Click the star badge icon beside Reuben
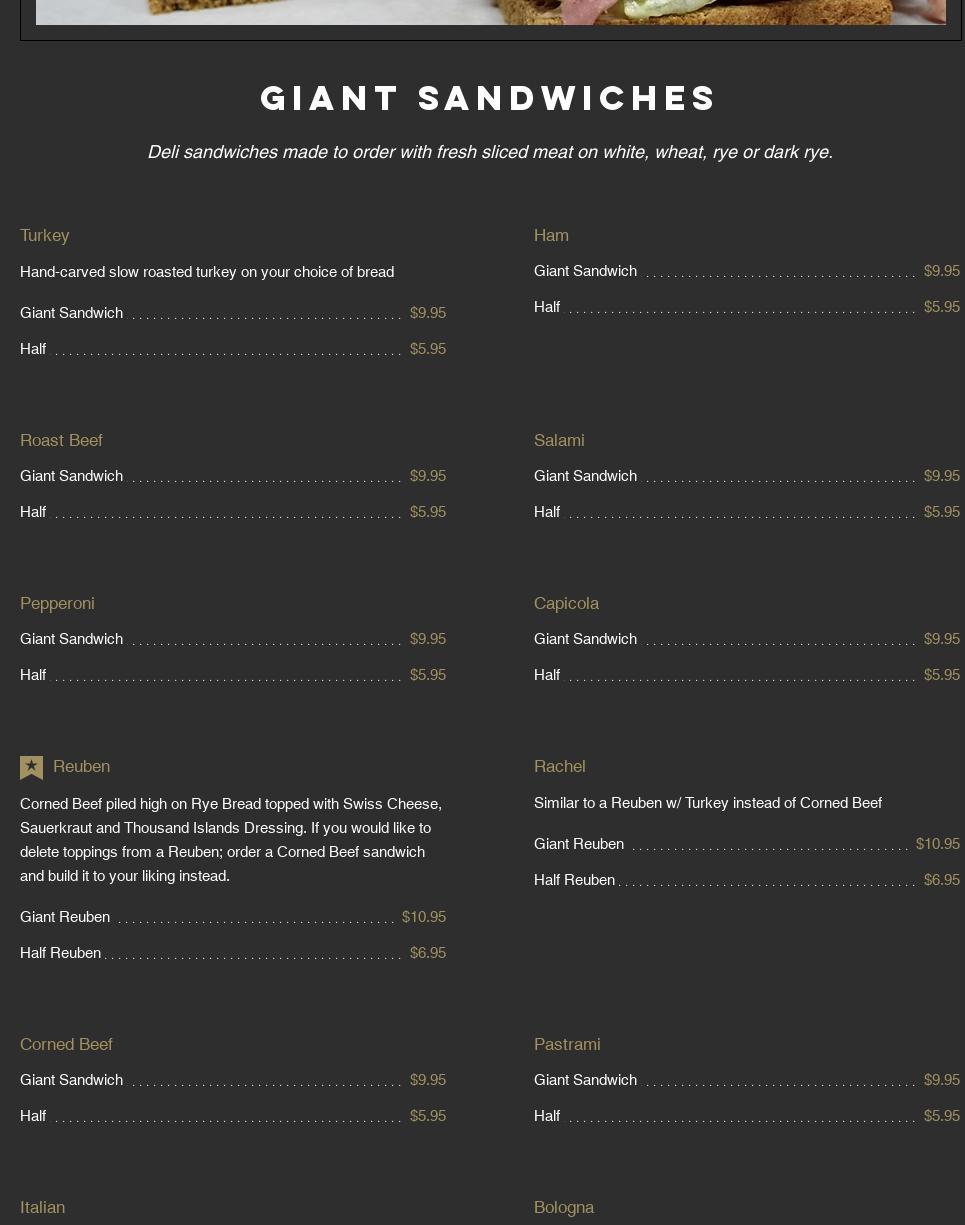This screenshot has height=1225, width=965. (31, 767)
